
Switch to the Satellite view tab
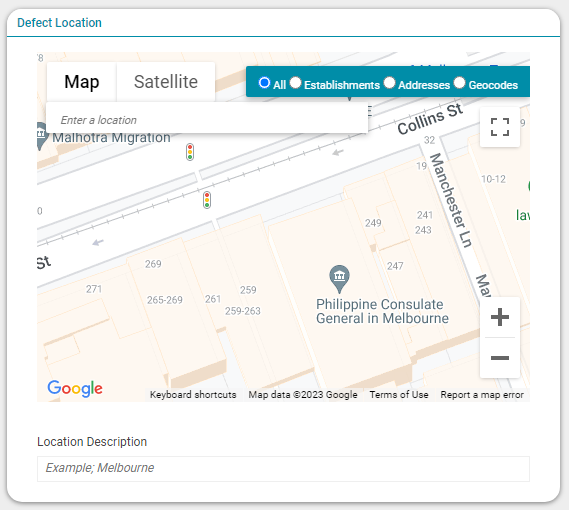pyautogui.click(x=166, y=82)
